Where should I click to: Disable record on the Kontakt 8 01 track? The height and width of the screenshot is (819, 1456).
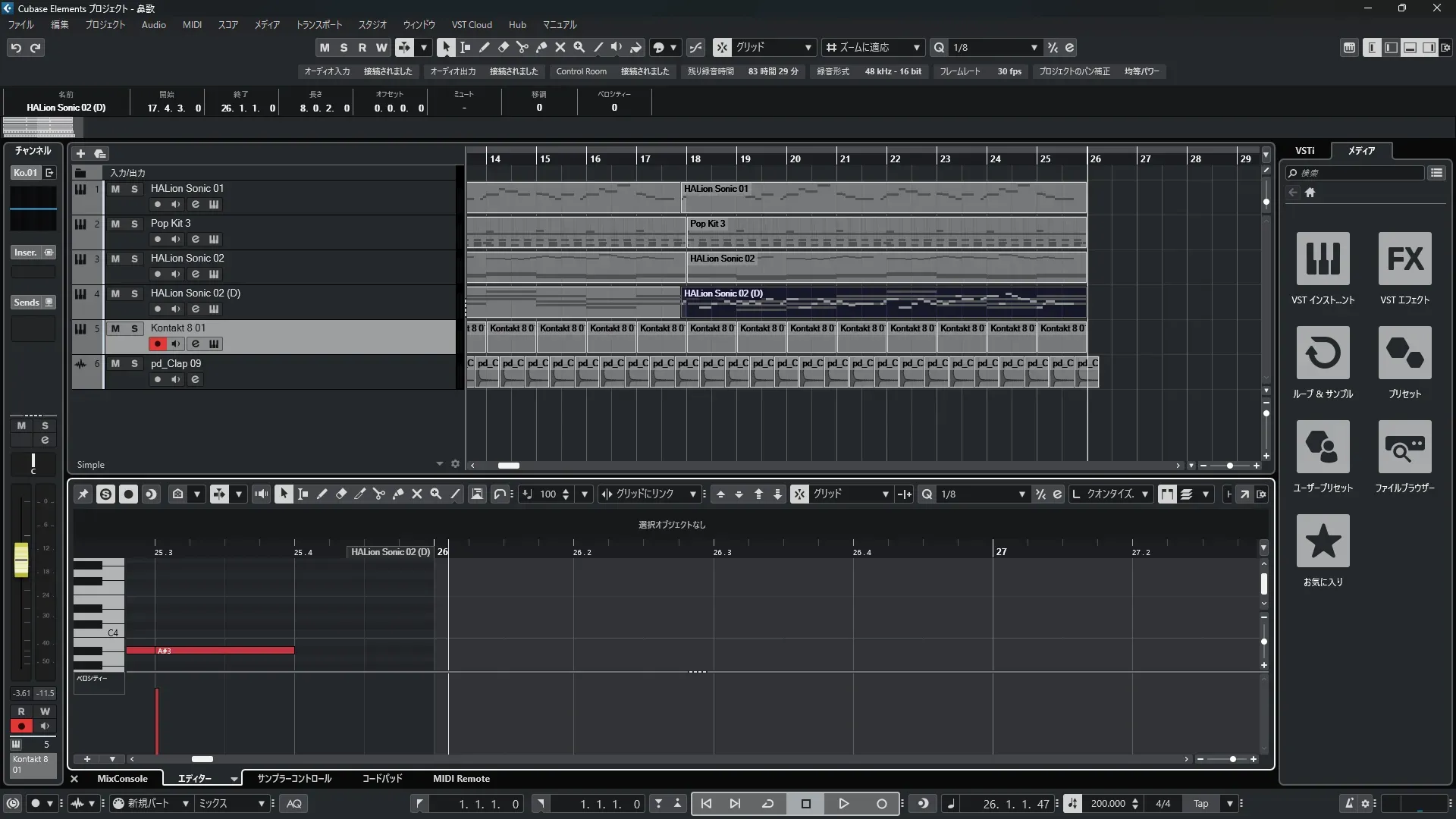click(157, 344)
